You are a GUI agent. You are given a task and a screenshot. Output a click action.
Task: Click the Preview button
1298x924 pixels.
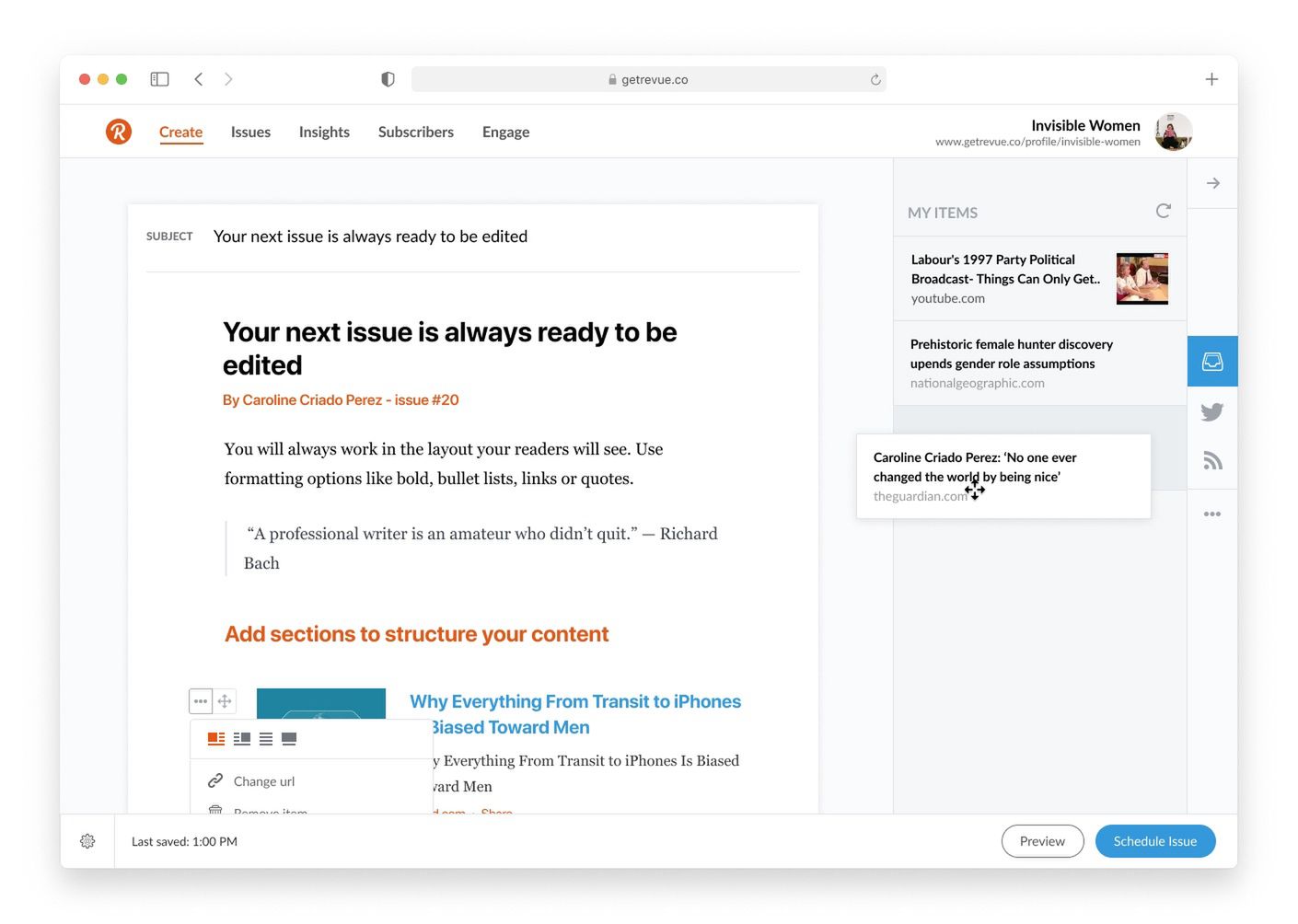click(x=1042, y=841)
